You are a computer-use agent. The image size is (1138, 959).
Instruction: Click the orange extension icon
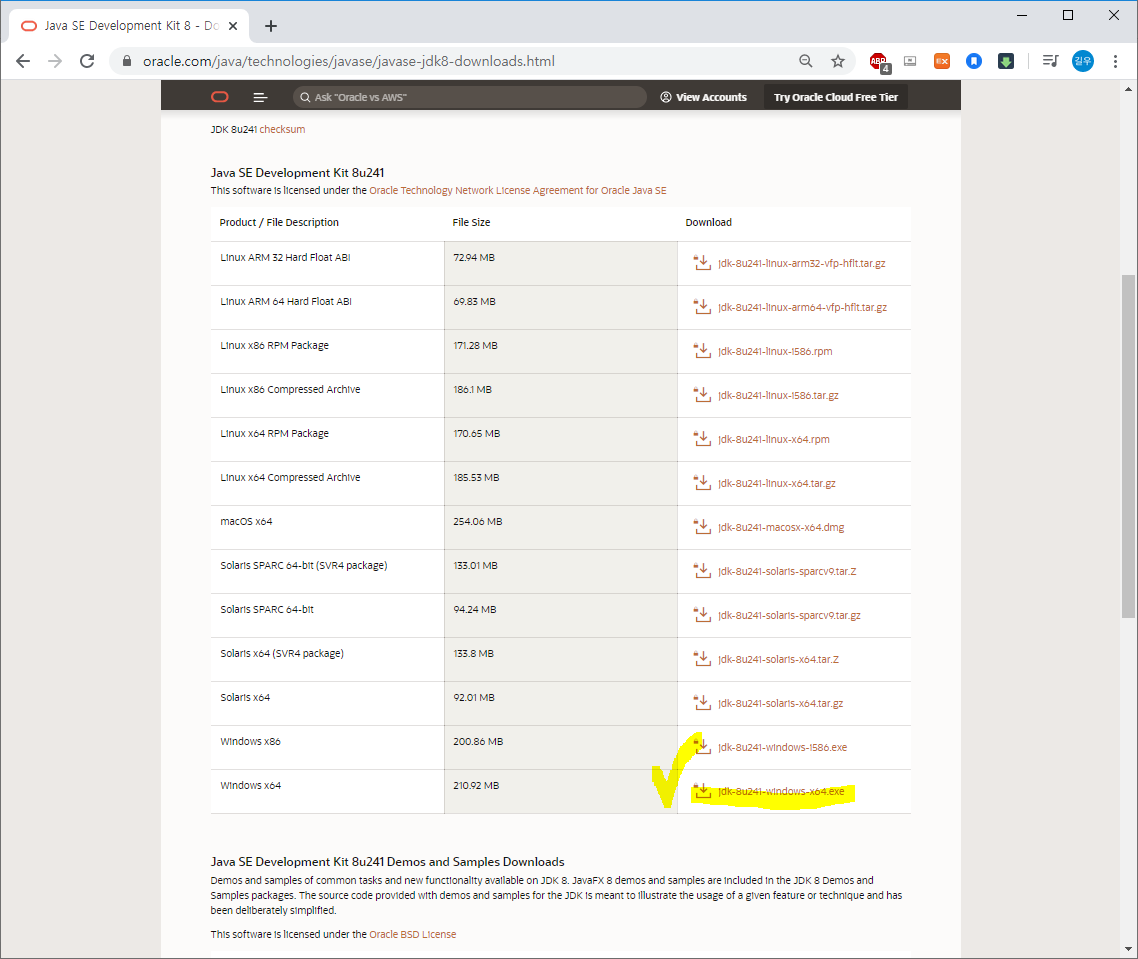click(x=942, y=61)
